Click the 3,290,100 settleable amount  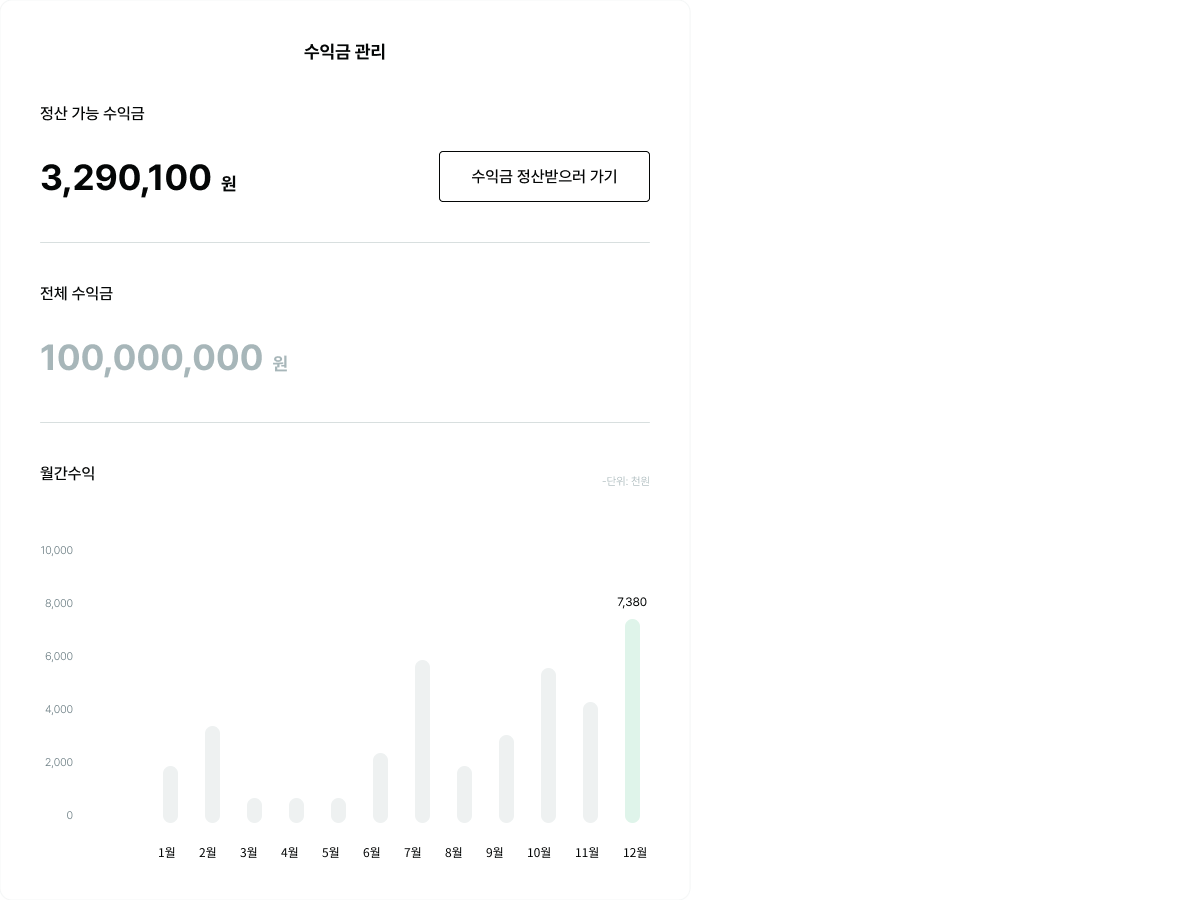click(126, 178)
